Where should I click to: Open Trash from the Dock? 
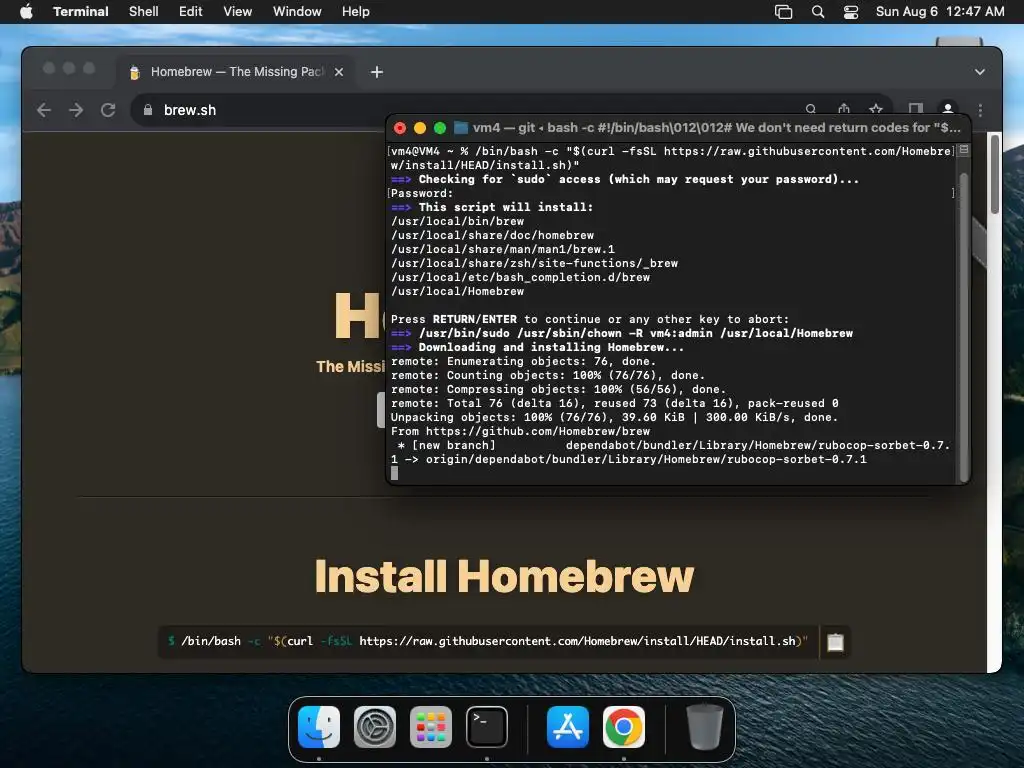coord(705,727)
